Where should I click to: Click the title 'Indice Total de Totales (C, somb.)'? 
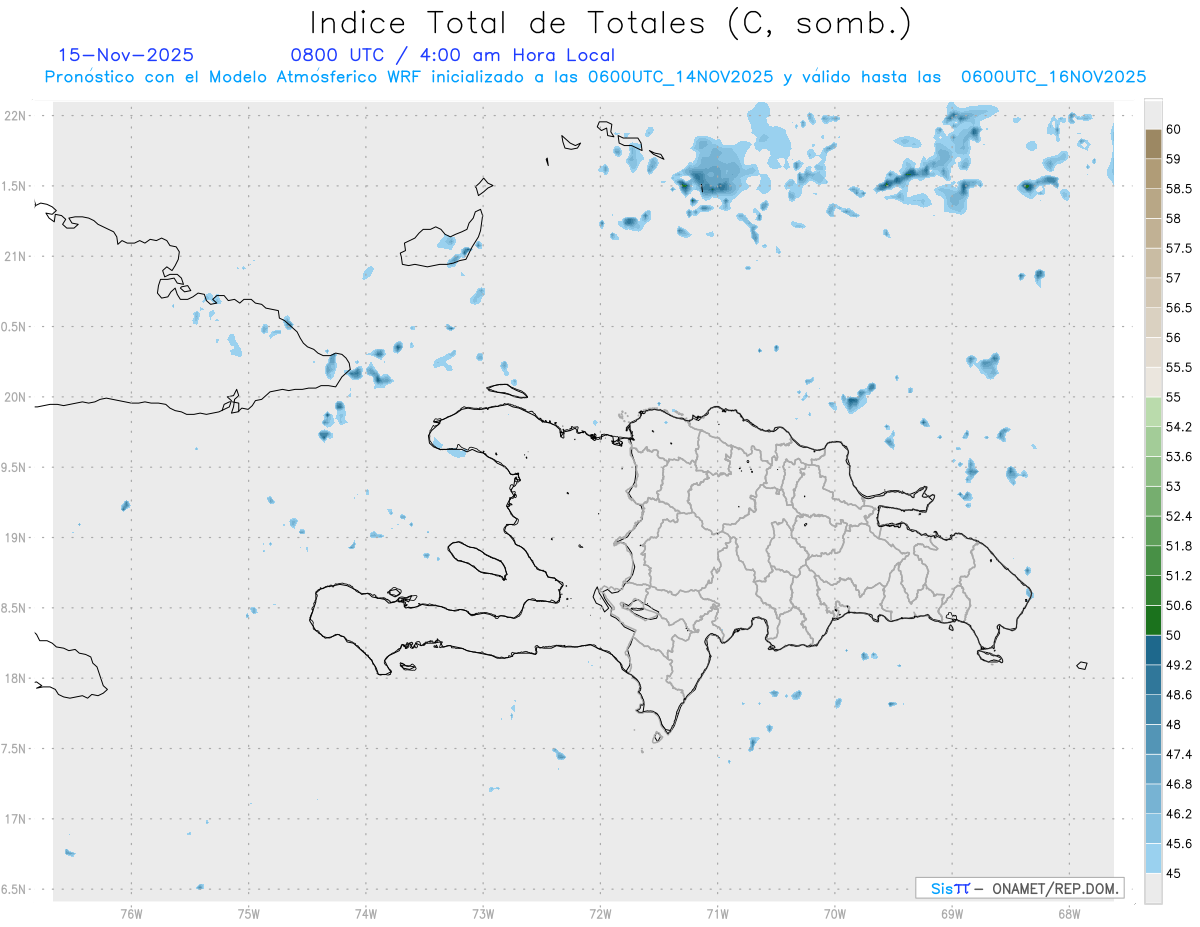[610, 22]
